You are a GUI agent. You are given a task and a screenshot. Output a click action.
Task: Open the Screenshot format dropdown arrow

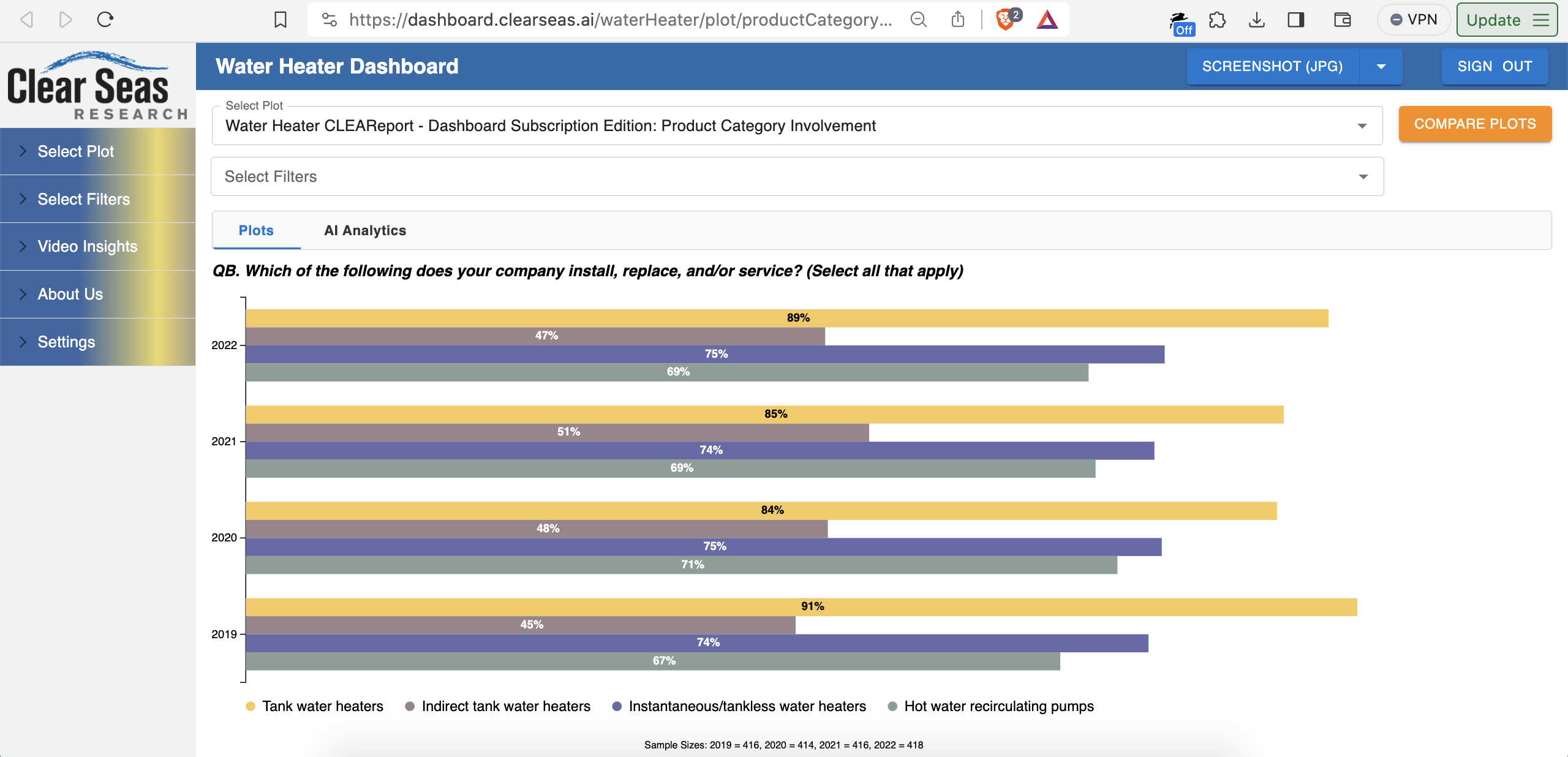pyautogui.click(x=1381, y=66)
